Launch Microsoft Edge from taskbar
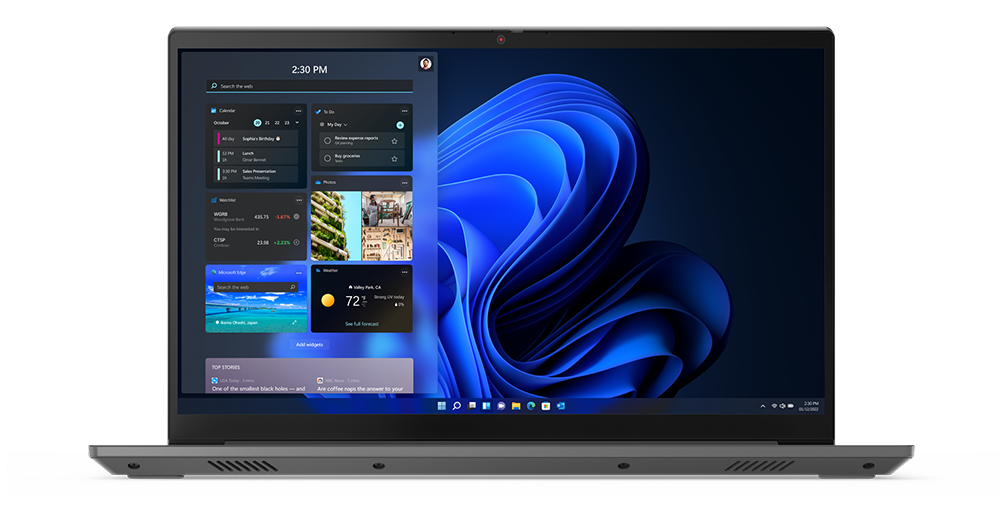1000x511 pixels. [531, 406]
